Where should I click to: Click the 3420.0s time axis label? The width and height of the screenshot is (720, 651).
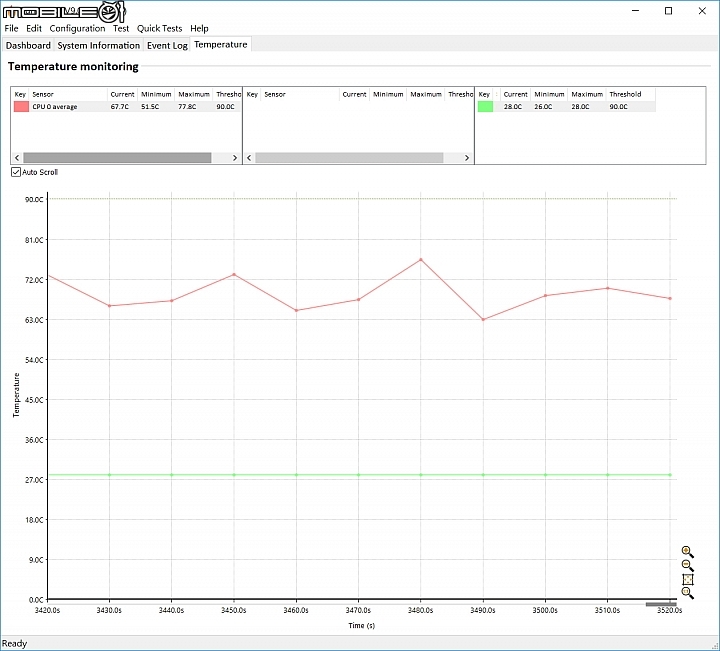coord(47,611)
